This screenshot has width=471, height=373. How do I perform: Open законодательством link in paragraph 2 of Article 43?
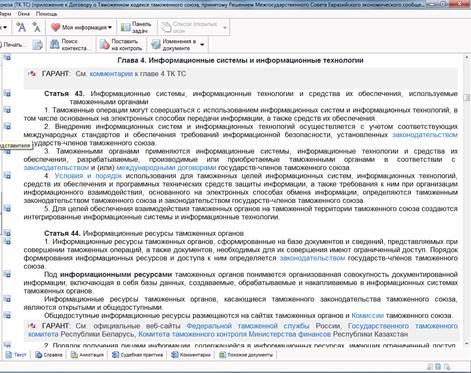coord(425,135)
